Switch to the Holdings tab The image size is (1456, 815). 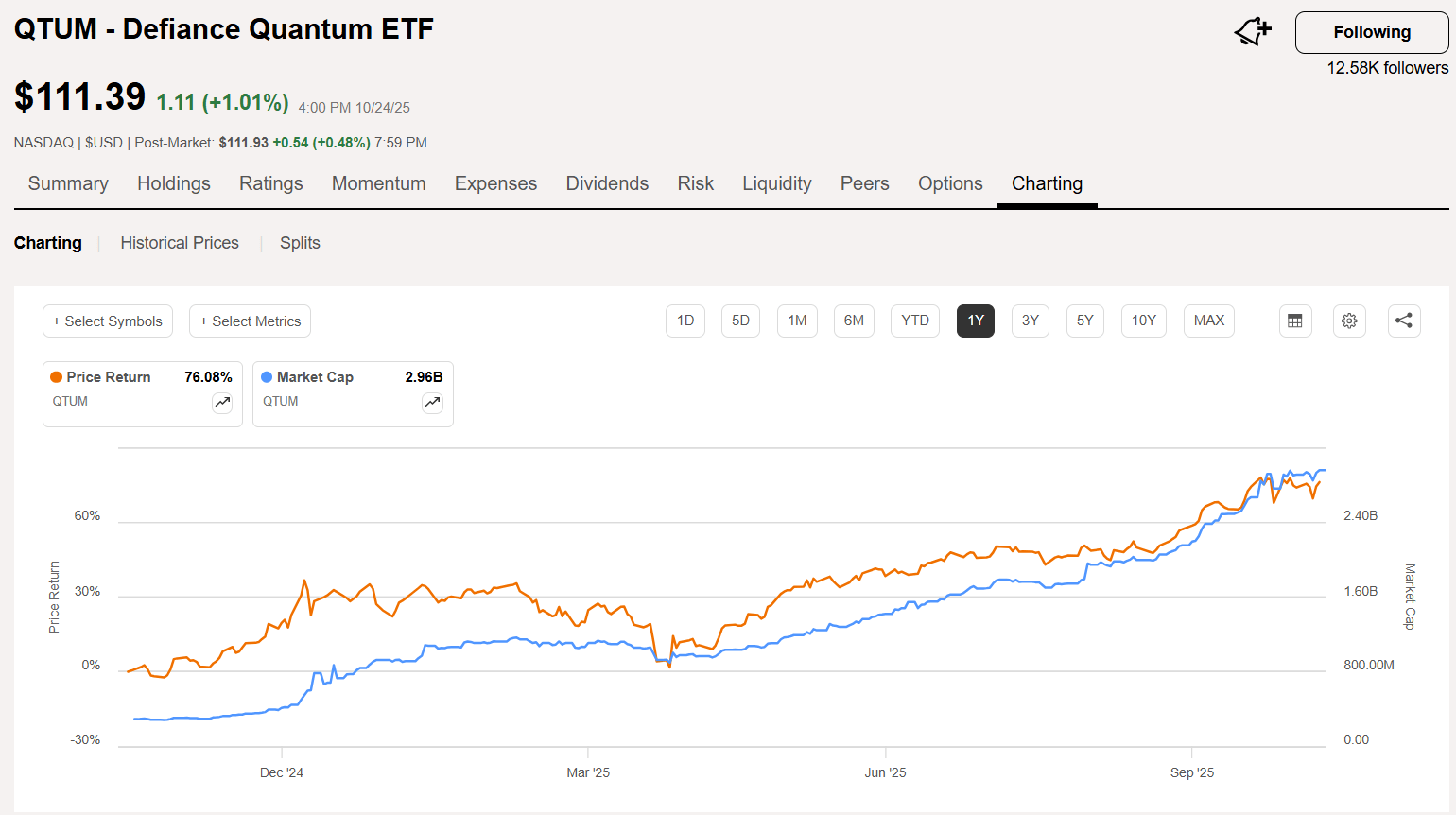tap(174, 183)
